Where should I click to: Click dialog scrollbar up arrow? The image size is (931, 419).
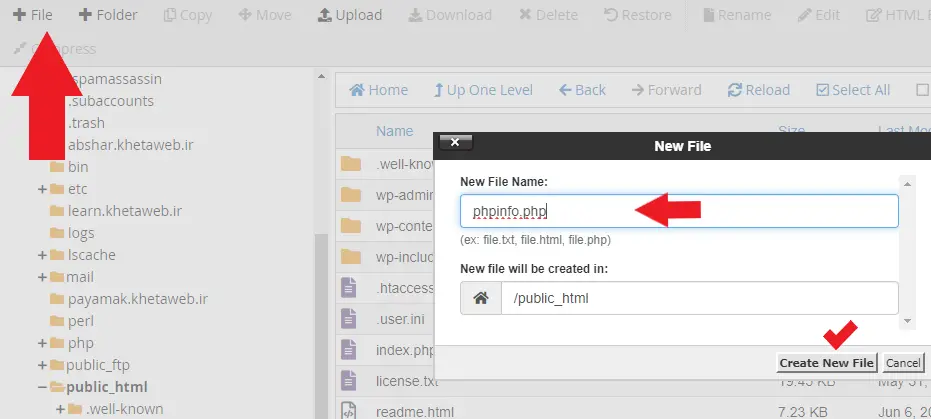pos(907,184)
